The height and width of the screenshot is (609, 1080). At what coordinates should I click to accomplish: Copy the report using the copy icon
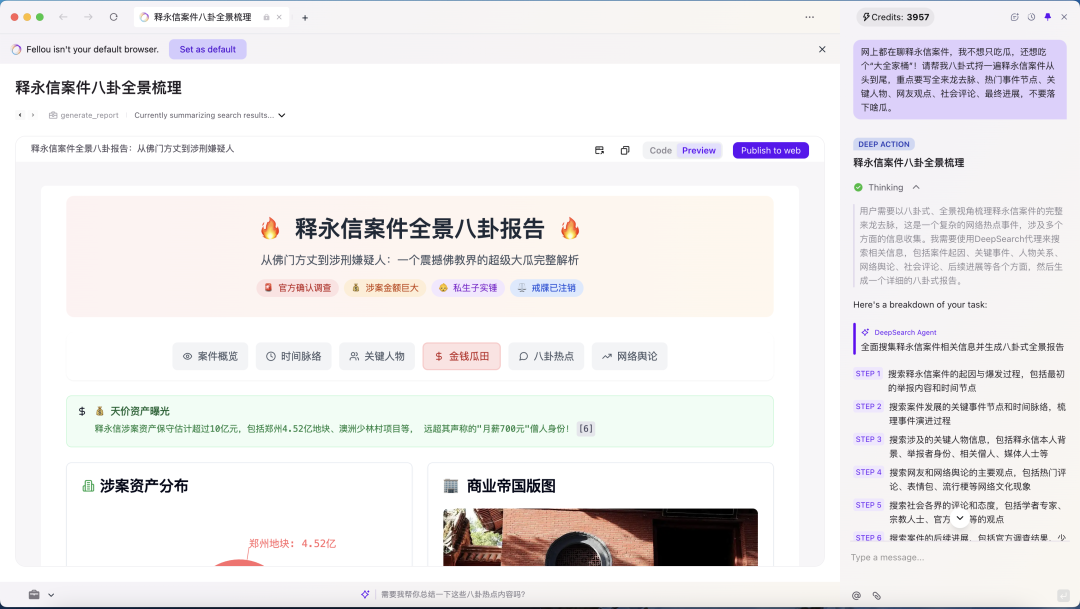point(625,149)
